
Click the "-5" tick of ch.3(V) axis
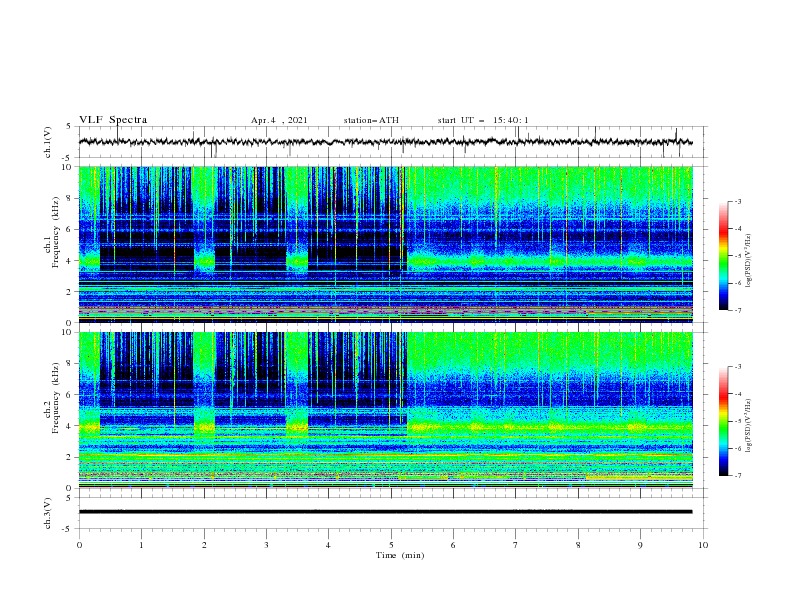click(68, 529)
